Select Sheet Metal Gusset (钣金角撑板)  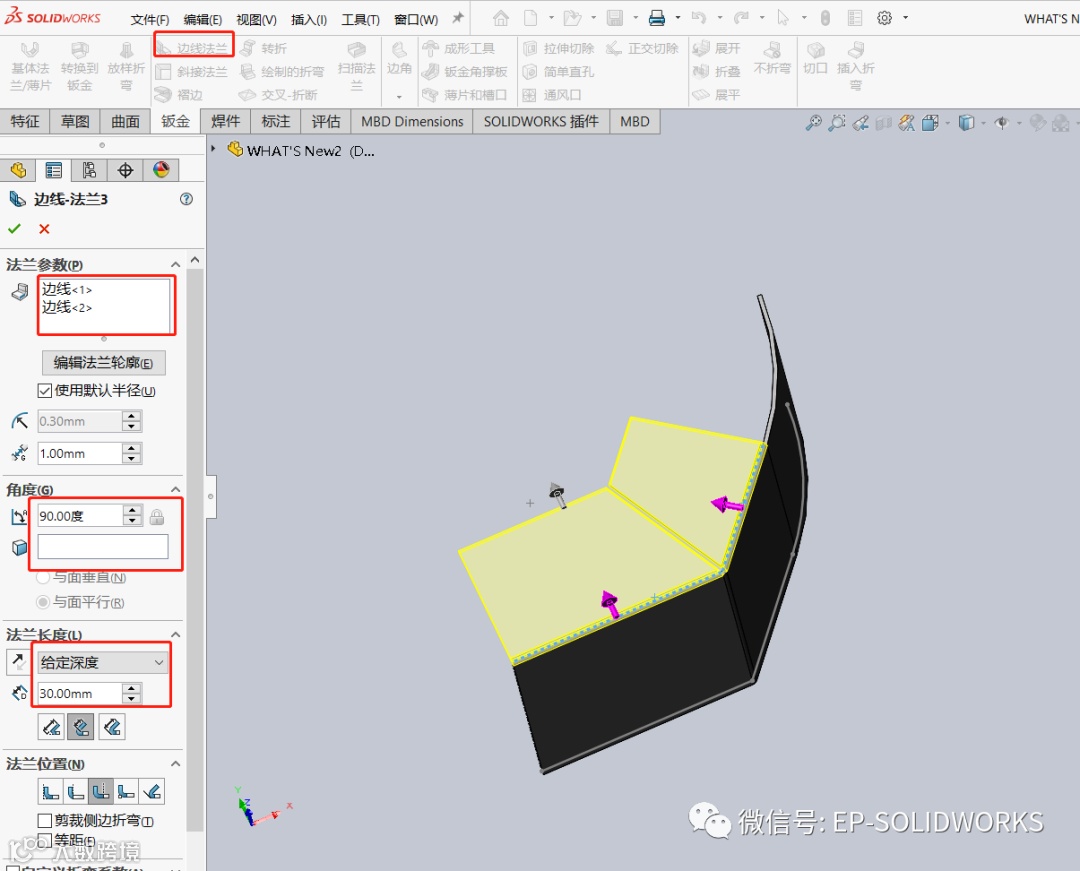(465, 72)
